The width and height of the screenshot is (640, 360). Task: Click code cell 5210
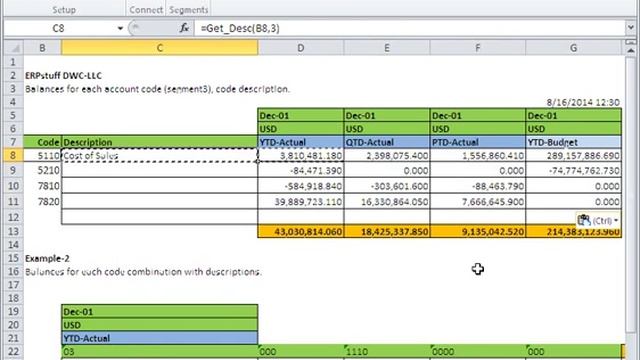click(42, 170)
